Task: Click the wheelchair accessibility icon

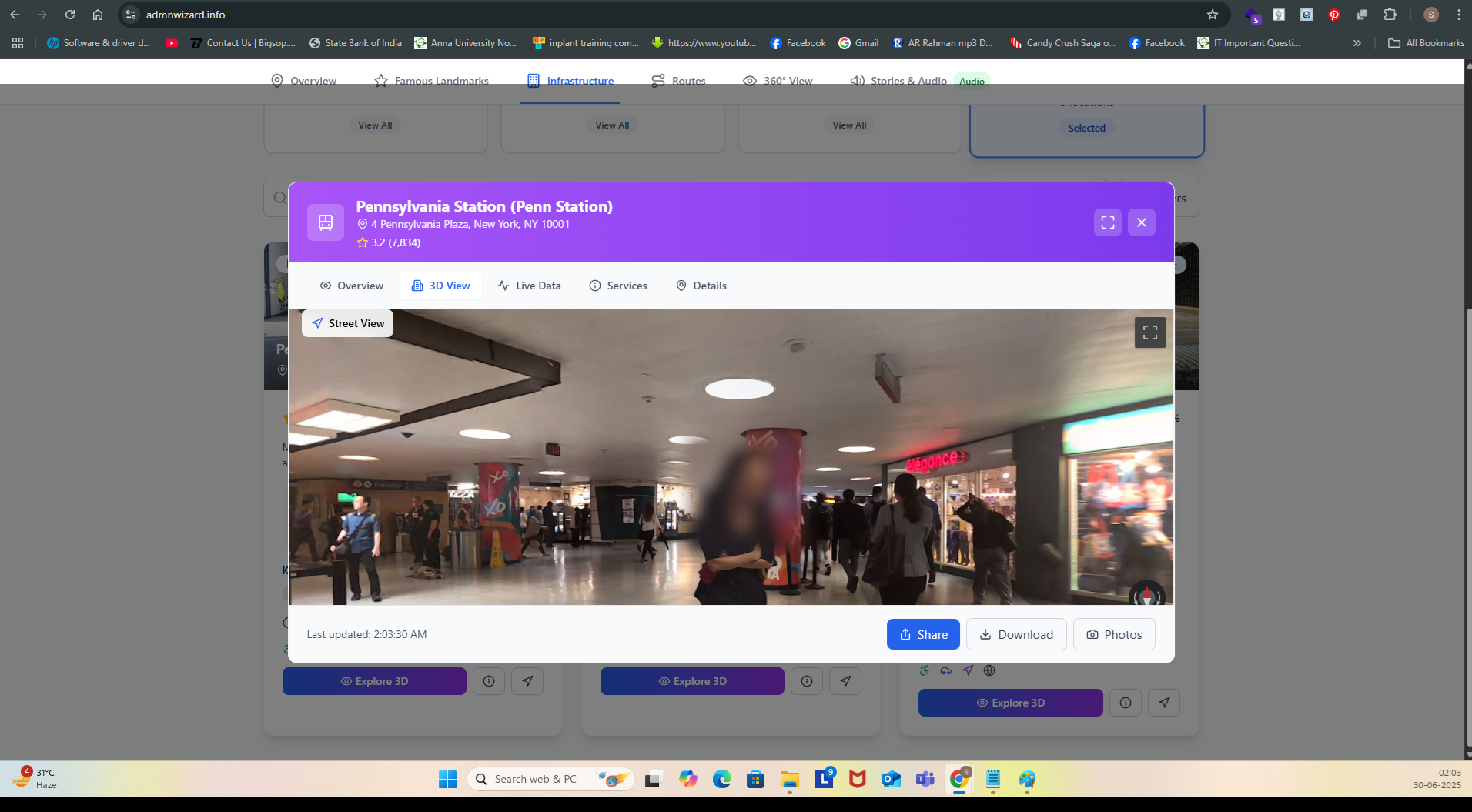Action: coord(924,670)
